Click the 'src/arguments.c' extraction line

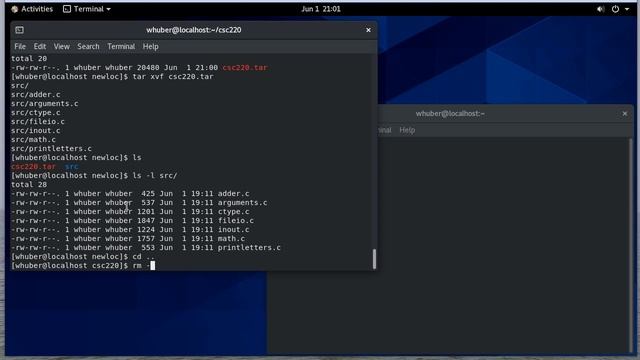(x=44, y=104)
